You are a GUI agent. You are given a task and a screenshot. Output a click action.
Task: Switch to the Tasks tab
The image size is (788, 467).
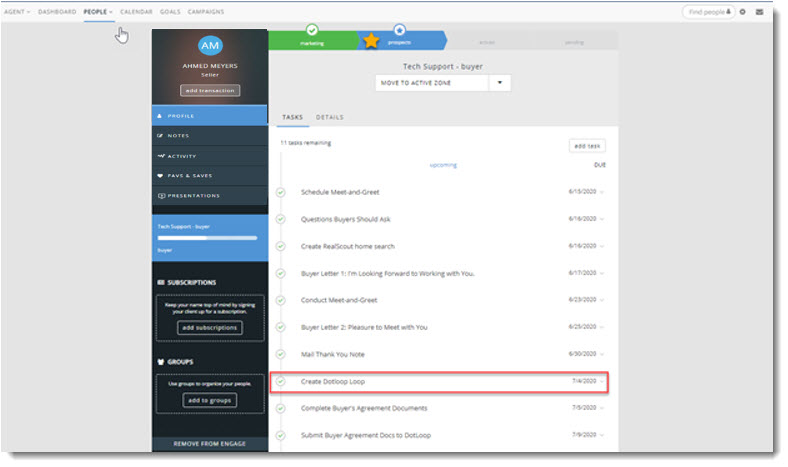tap(292, 117)
